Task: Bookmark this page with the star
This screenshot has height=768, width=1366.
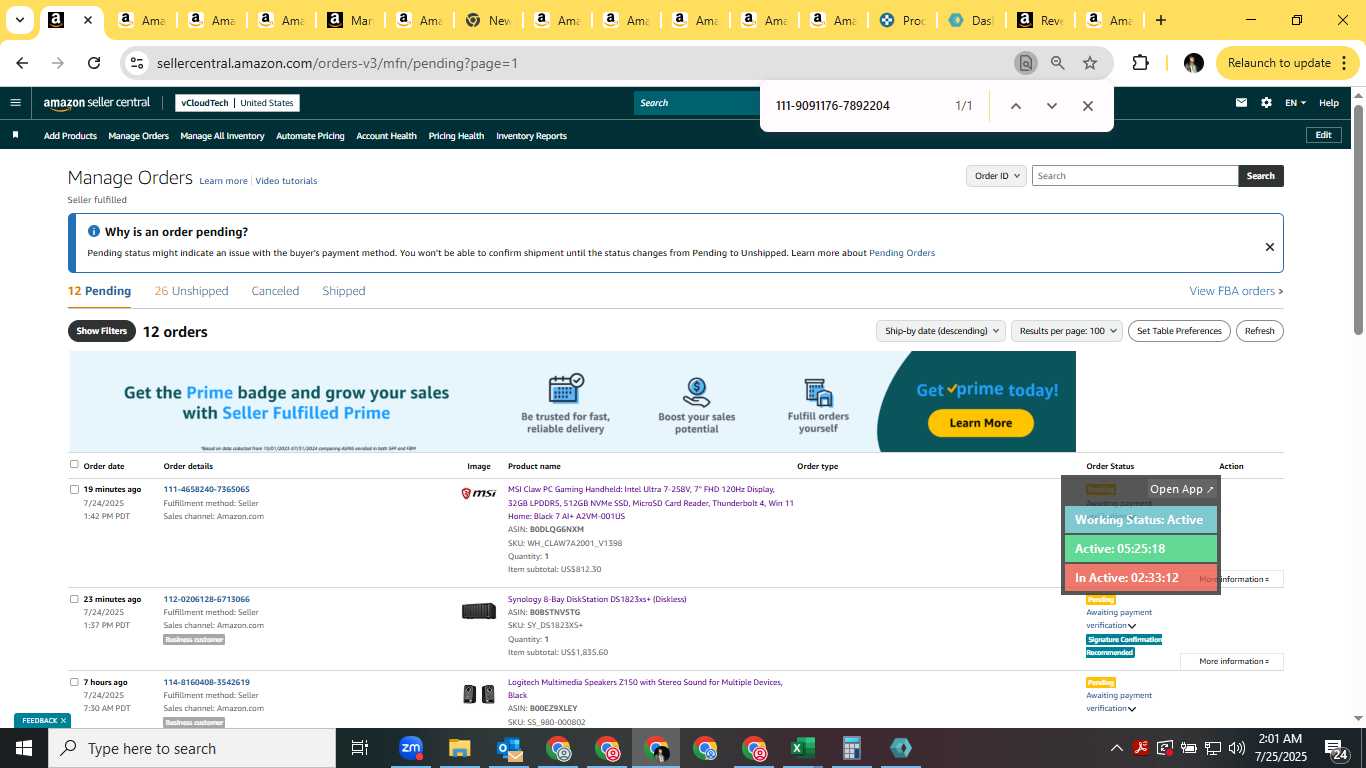Action: 1090,63
